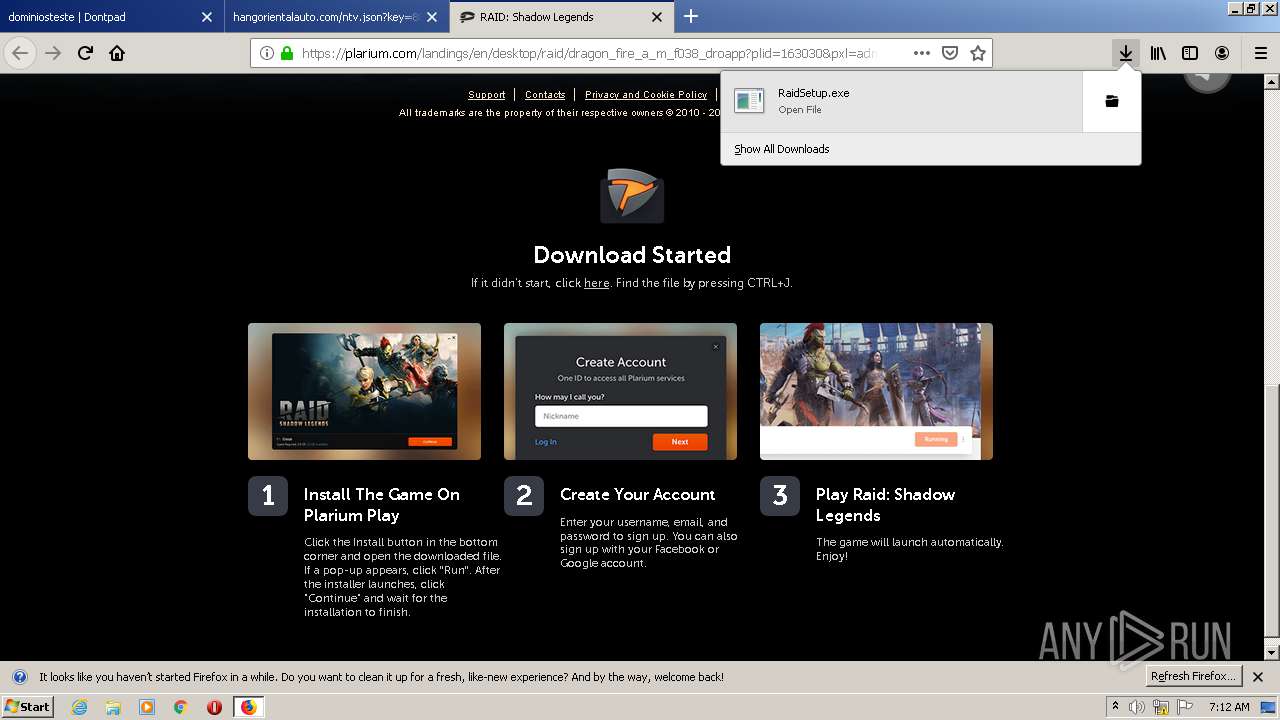Open the folder containing RaidSetup.exe
1280x720 pixels.
point(1111,101)
